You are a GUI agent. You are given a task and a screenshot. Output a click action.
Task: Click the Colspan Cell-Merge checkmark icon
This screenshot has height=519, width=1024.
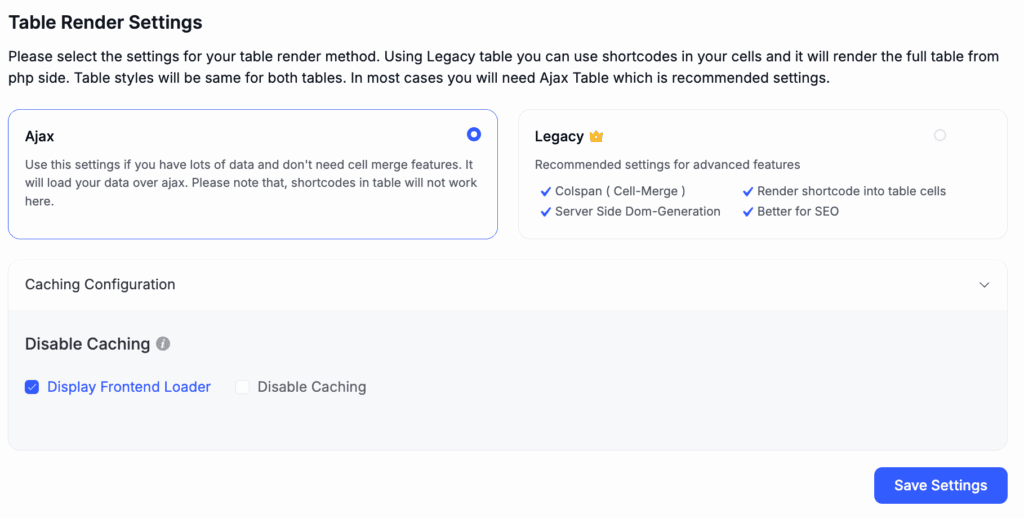(546, 191)
